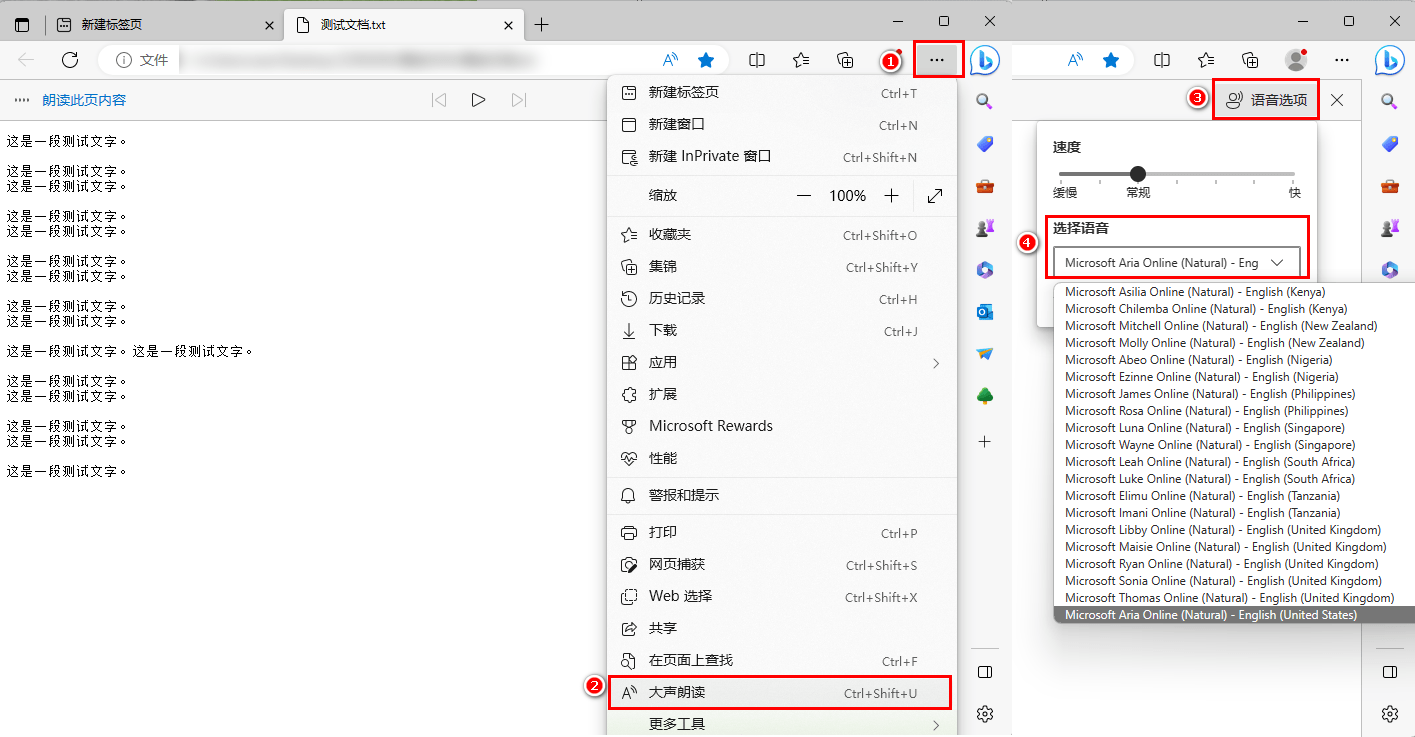Viewport: 1415px width, 737px height.
Task: Open Bing Copilot sidebar icon
Action: click(x=984, y=60)
